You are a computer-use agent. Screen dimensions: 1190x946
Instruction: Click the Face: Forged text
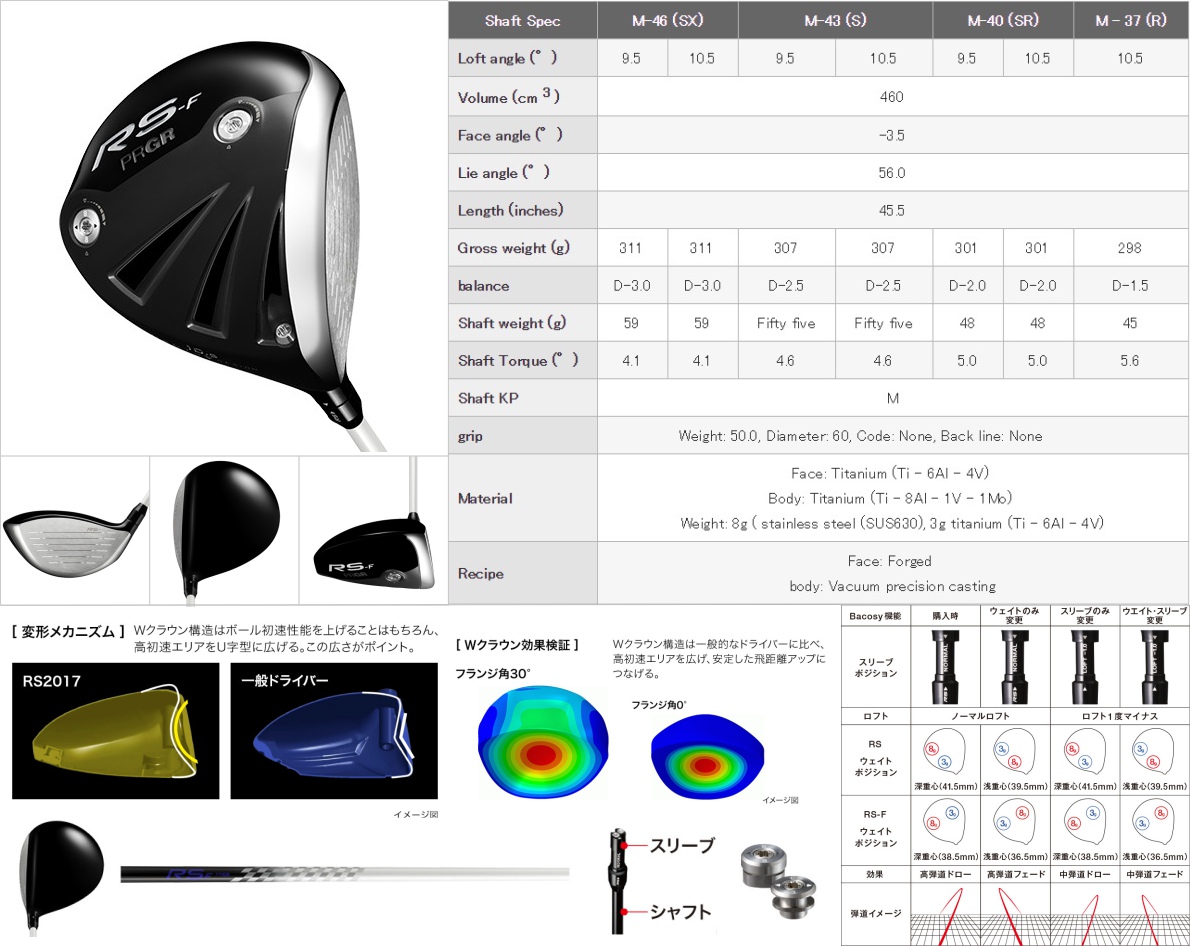point(889,561)
